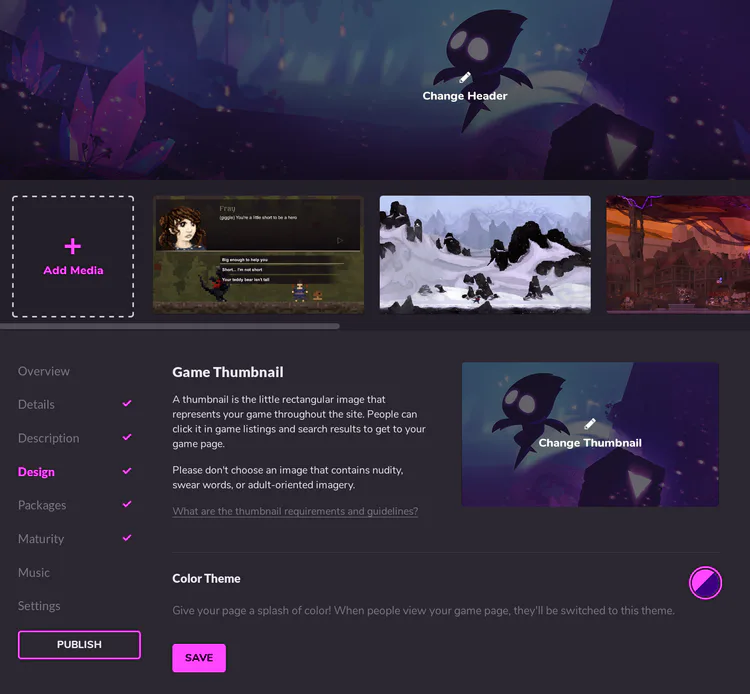Viewport: 750px width, 694px height.
Task: Click the pencil icon above Change Thumbnail
Action: tap(590, 424)
